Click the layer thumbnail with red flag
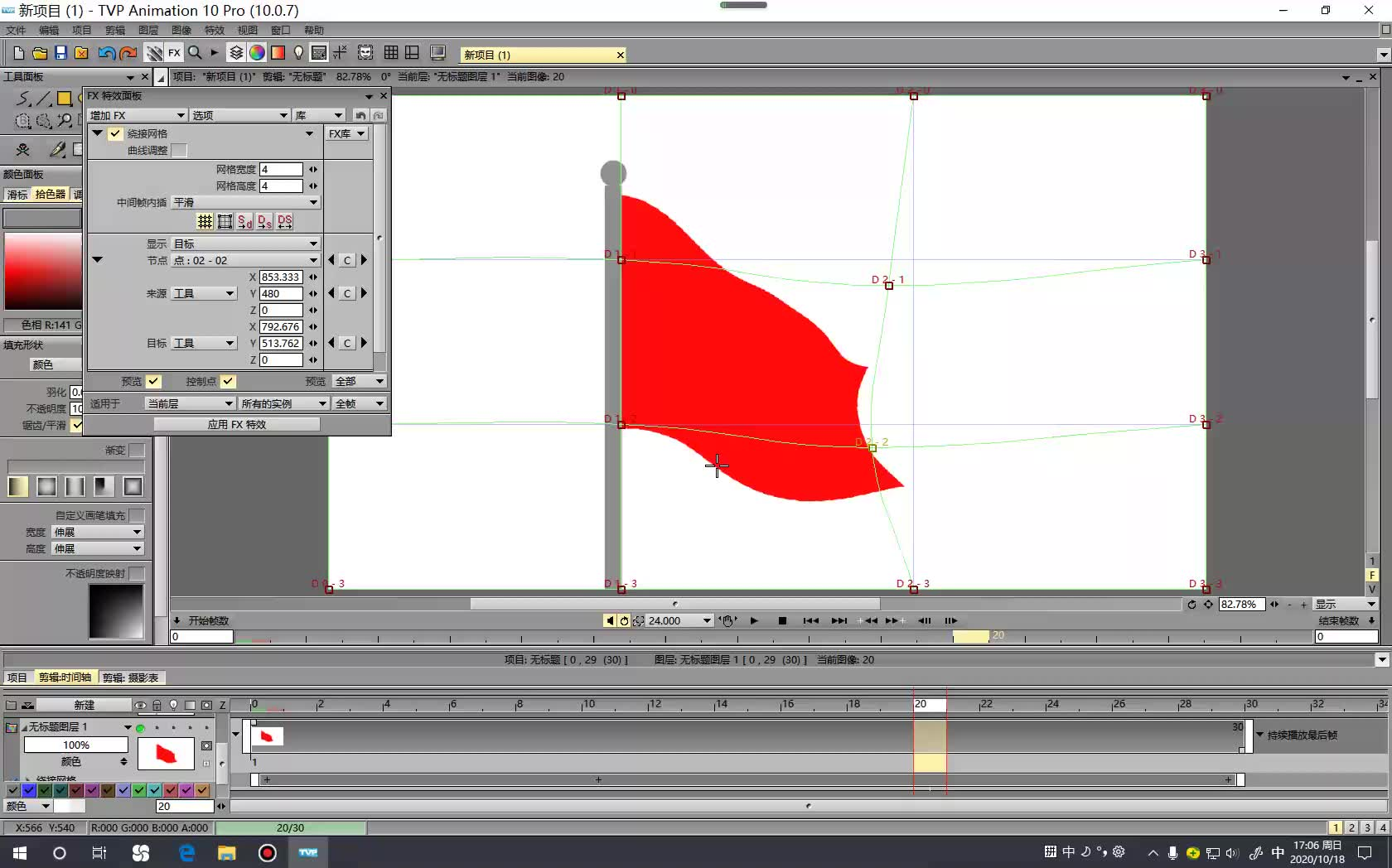Viewport: 1392px width, 868px height. pos(166,754)
